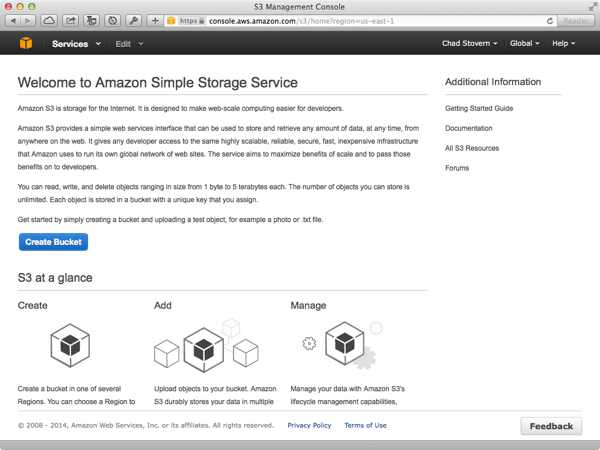Image resolution: width=600 pixels, height=450 pixels.
Task: Go forward with the Safari forward arrow
Action: tap(28, 21)
